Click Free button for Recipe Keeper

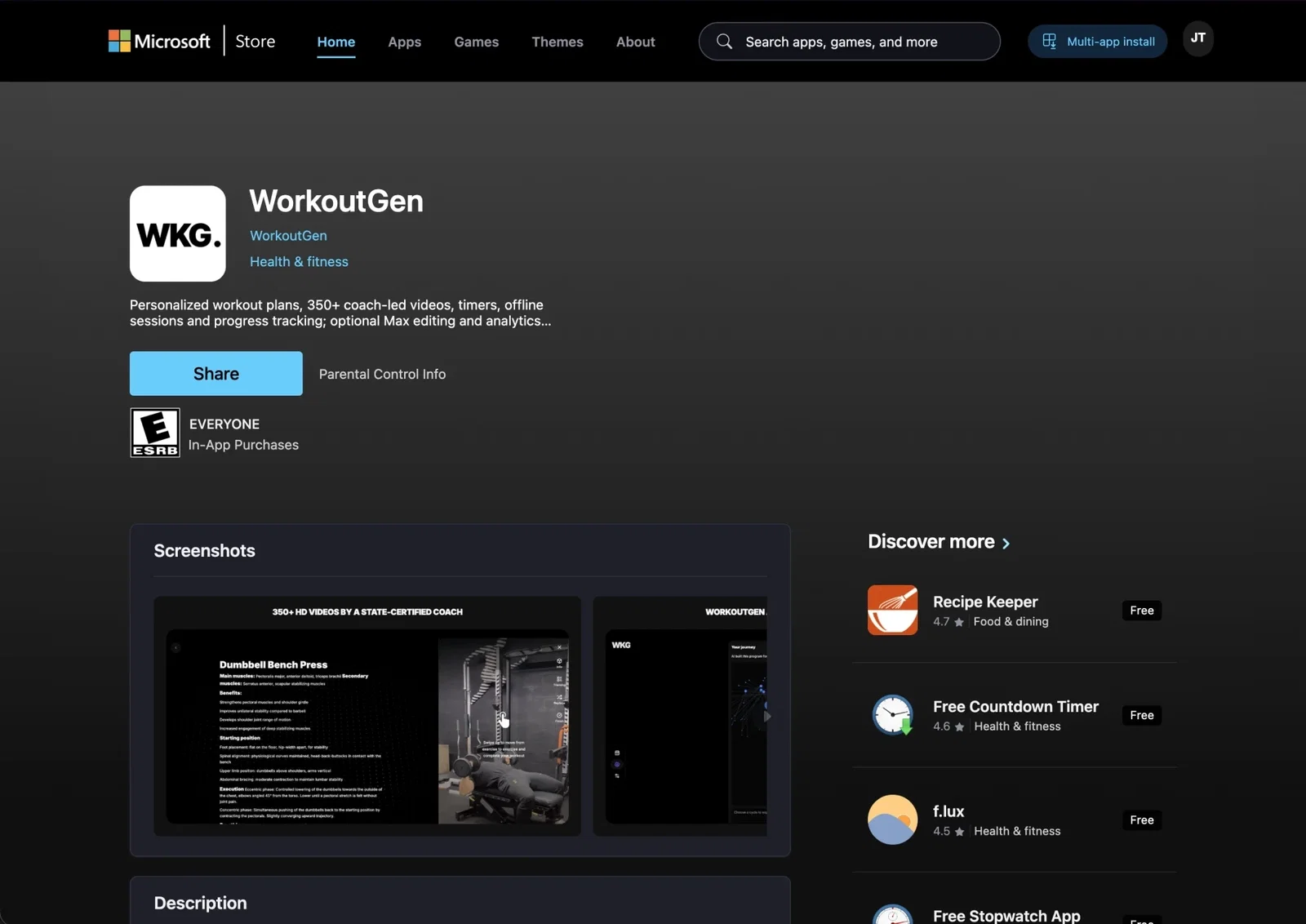pyautogui.click(x=1141, y=611)
